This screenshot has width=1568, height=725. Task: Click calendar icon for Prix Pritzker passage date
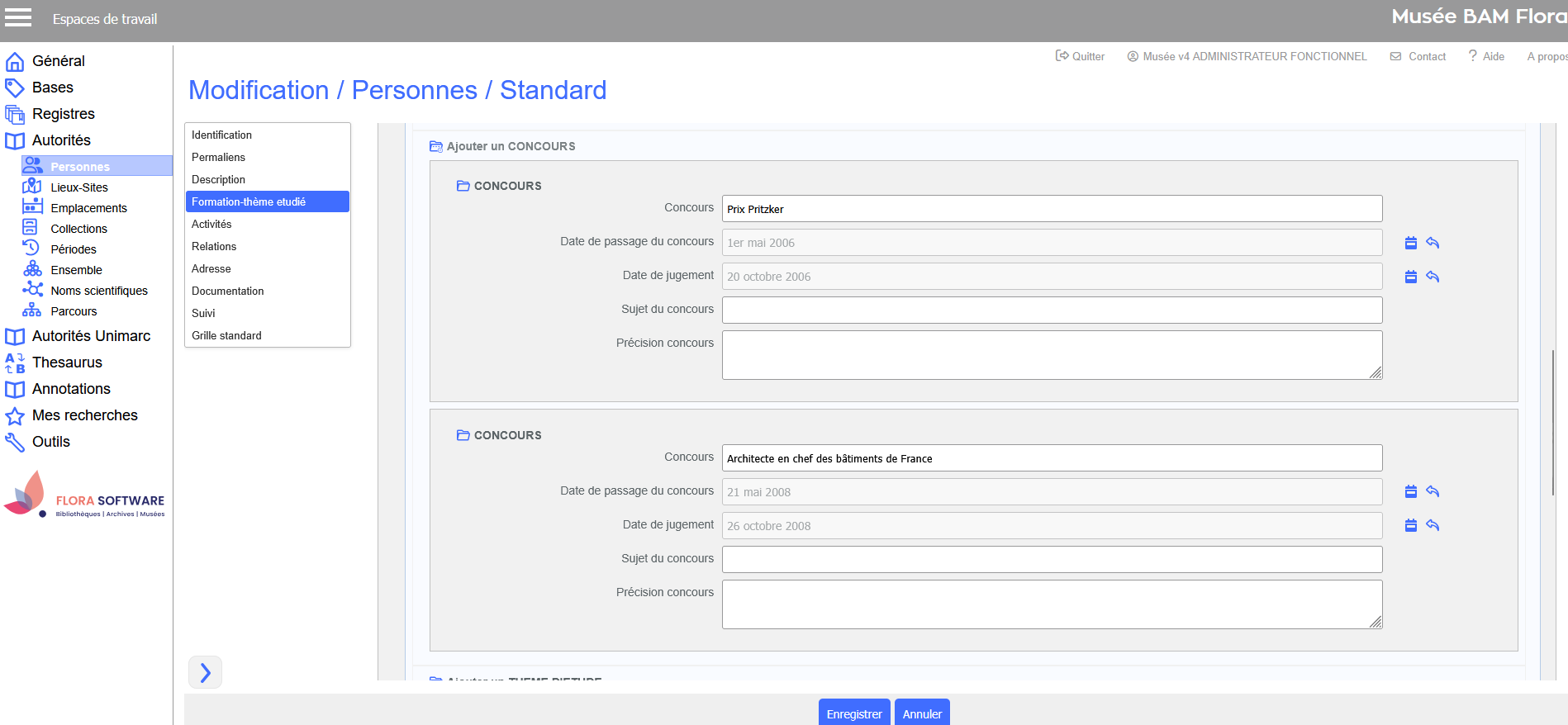coord(1411,243)
